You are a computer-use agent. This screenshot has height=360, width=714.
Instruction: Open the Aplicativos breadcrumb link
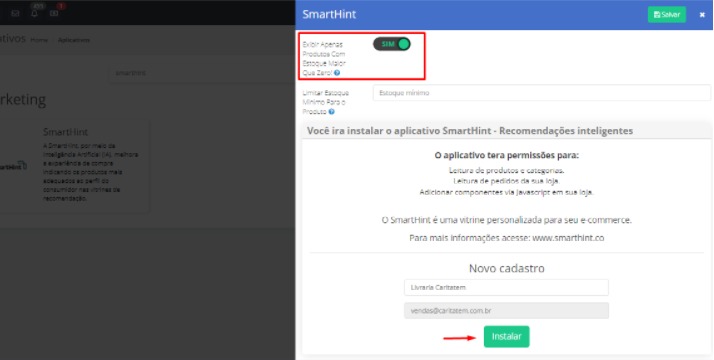[74, 40]
